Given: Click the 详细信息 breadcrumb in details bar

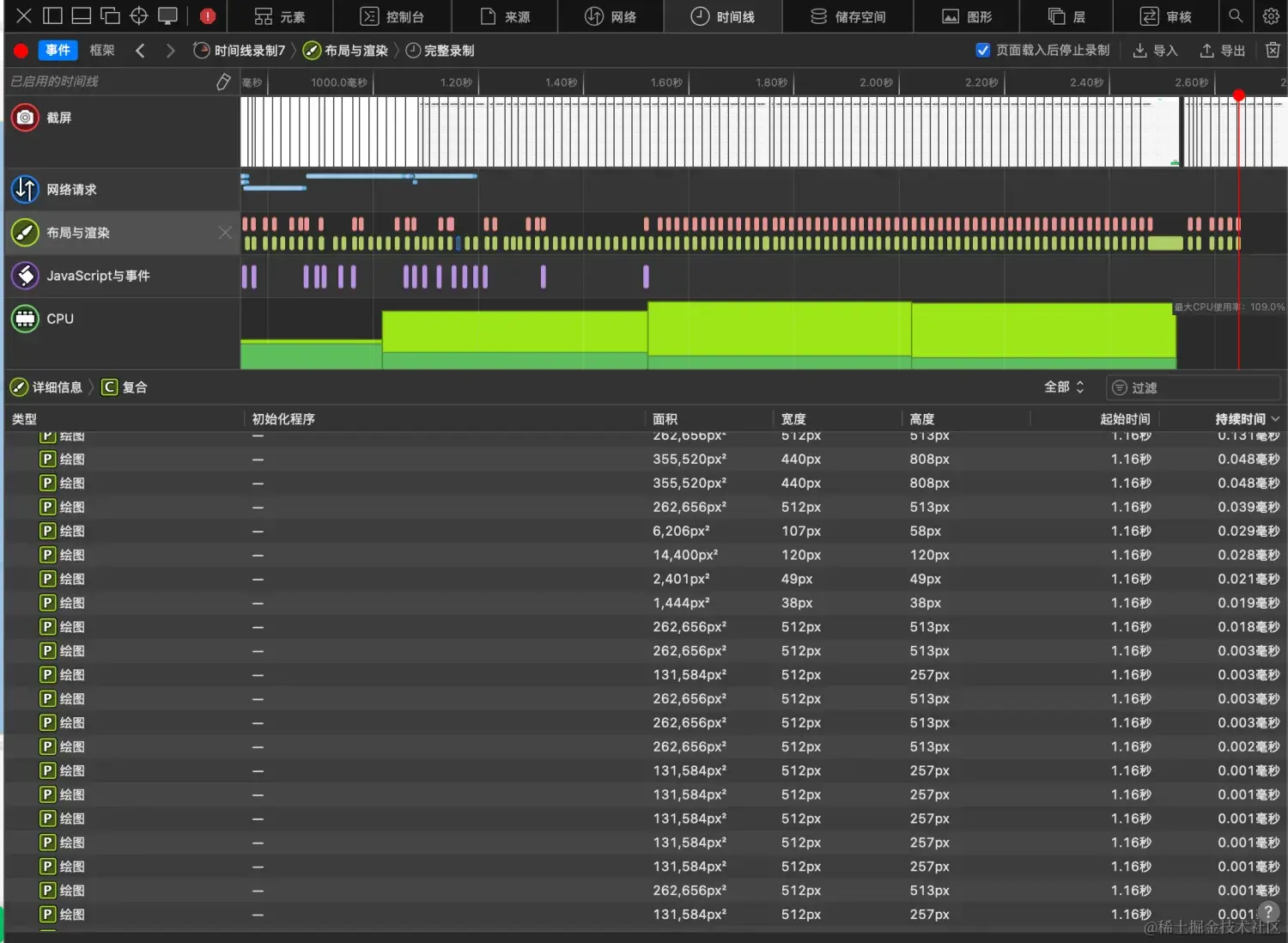Looking at the screenshot, I should tap(48, 387).
